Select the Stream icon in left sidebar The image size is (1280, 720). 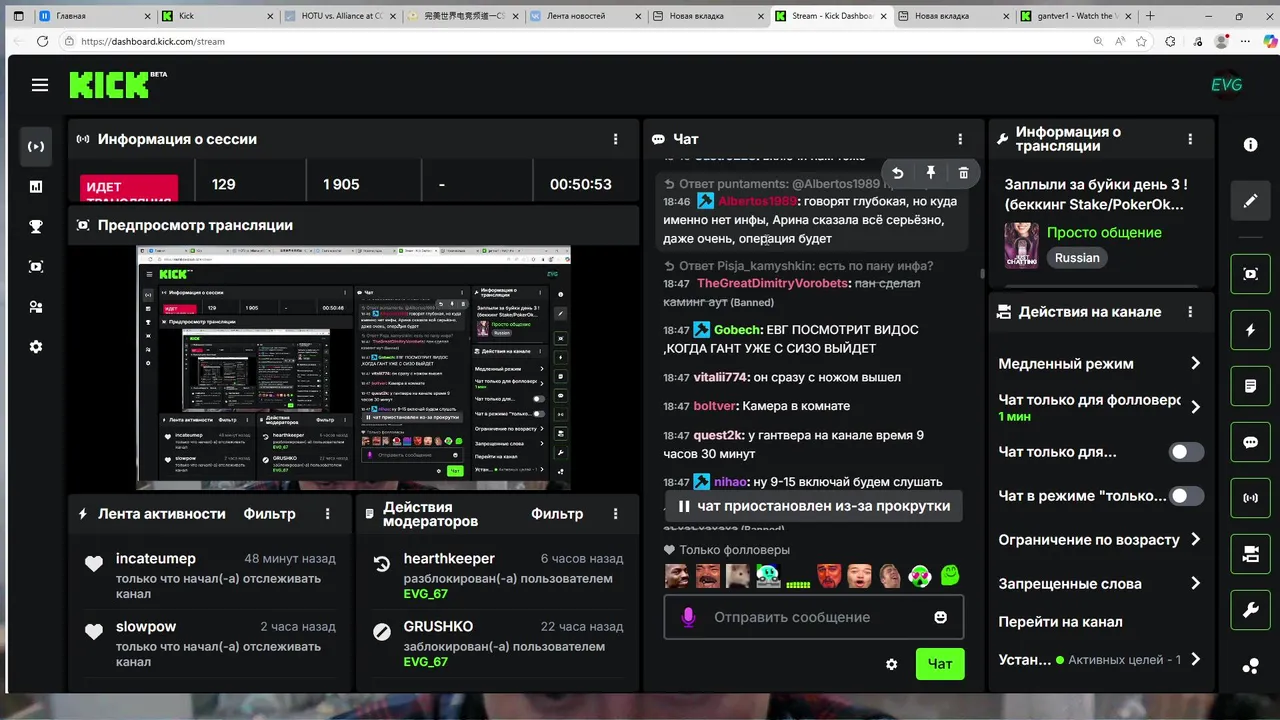click(x=36, y=147)
